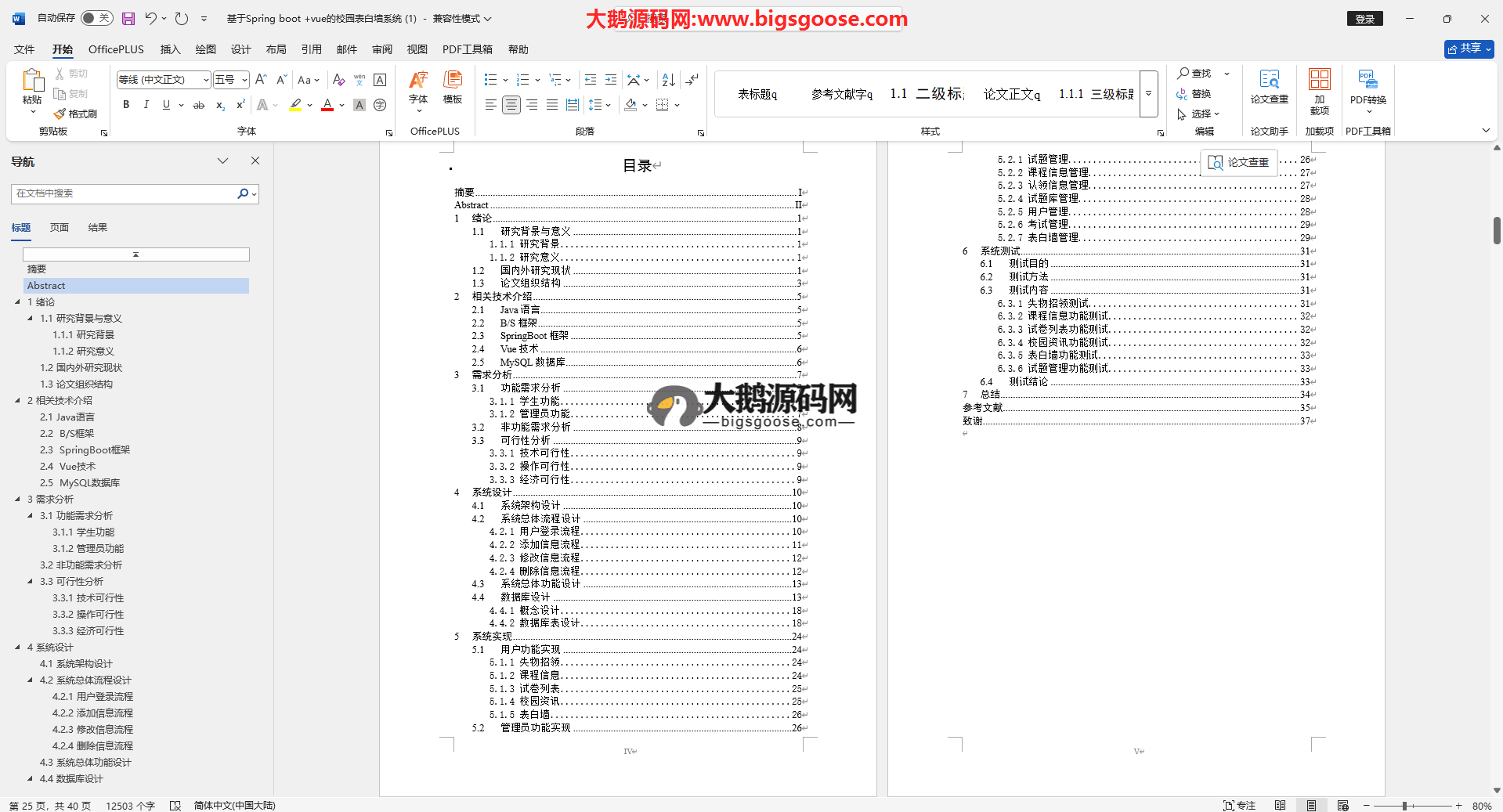Switch to the 页面 navigation tab
1503x812 pixels.
point(60,228)
